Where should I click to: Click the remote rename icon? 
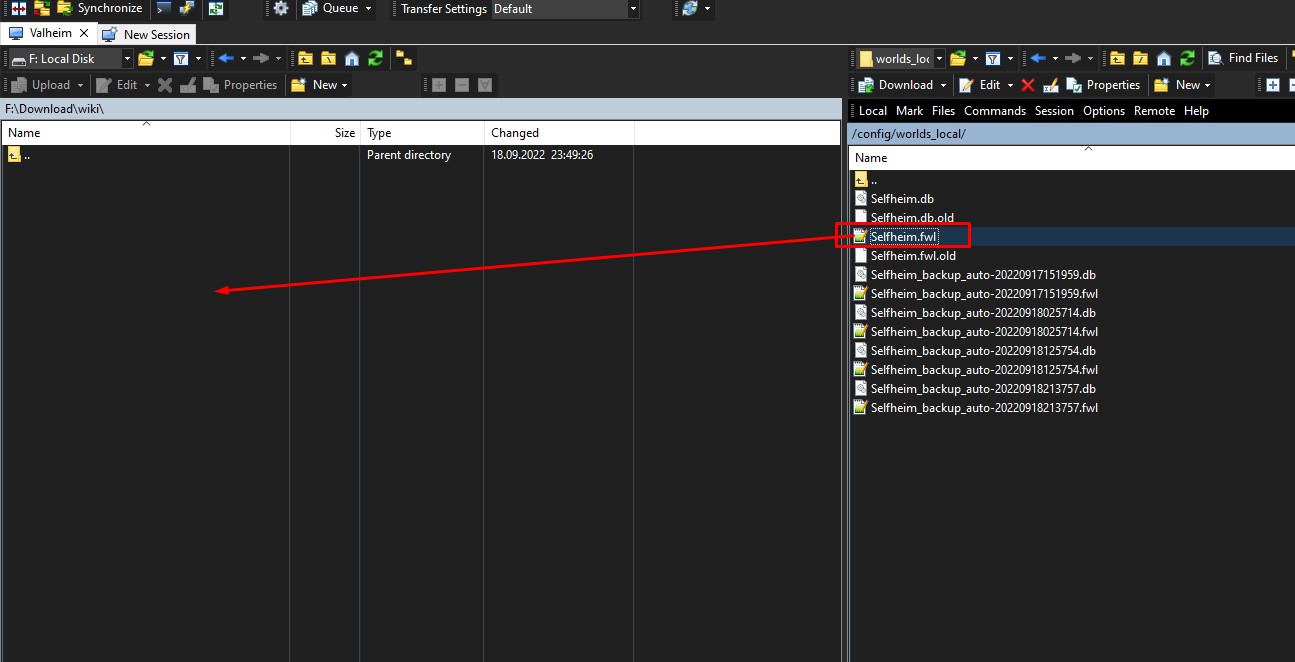[1050, 85]
